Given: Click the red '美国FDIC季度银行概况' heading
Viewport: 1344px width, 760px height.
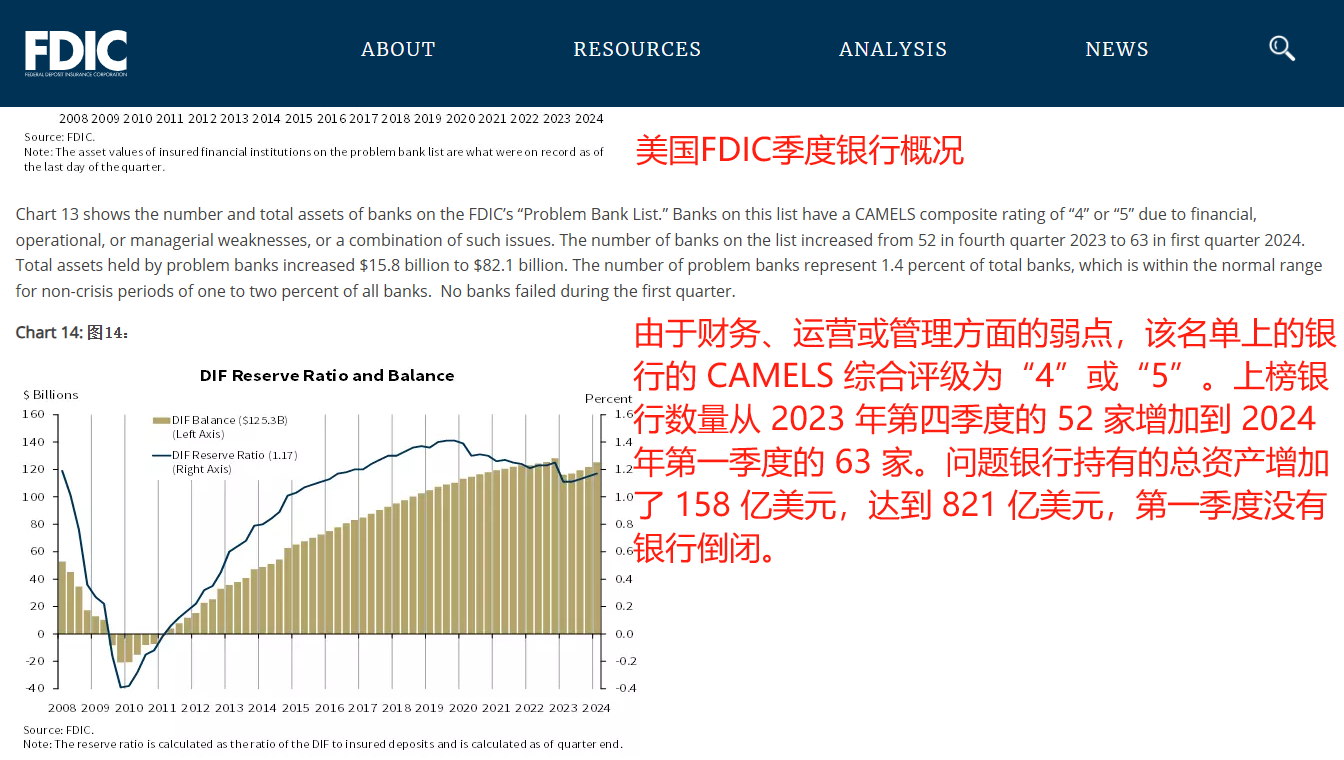Looking at the screenshot, I should (799, 151).
